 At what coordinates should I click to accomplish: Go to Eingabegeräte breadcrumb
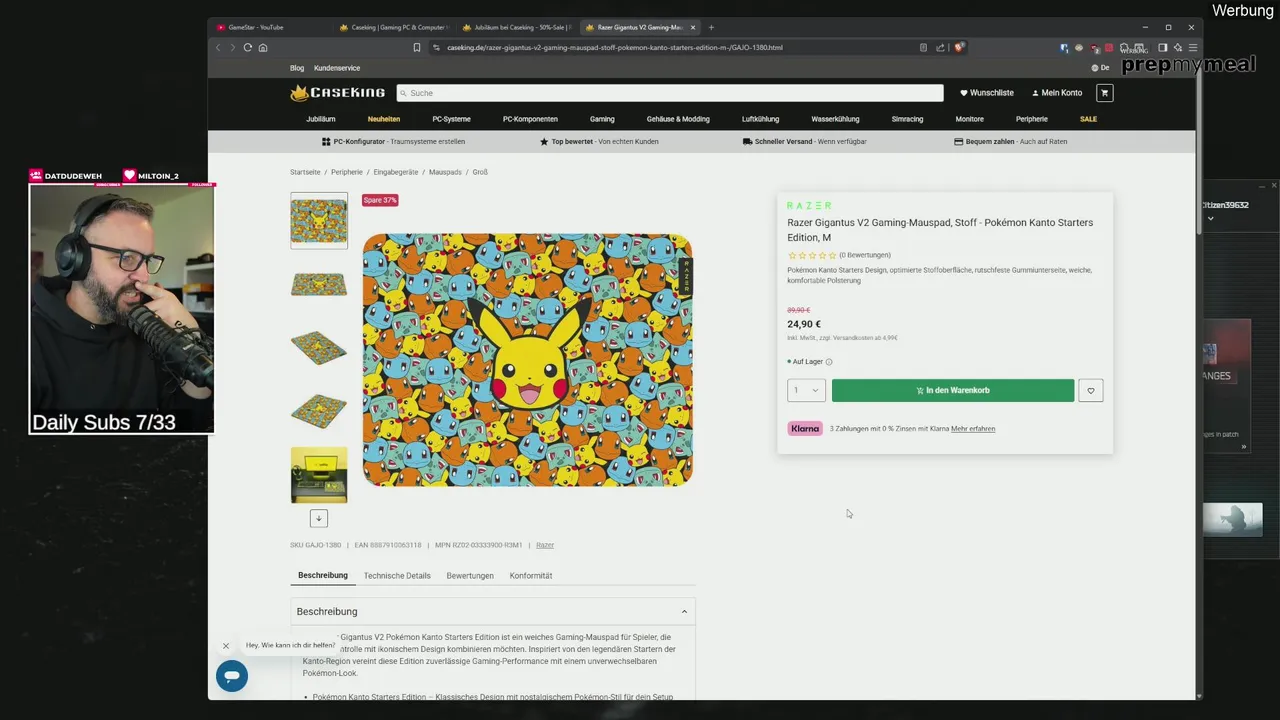395,172
